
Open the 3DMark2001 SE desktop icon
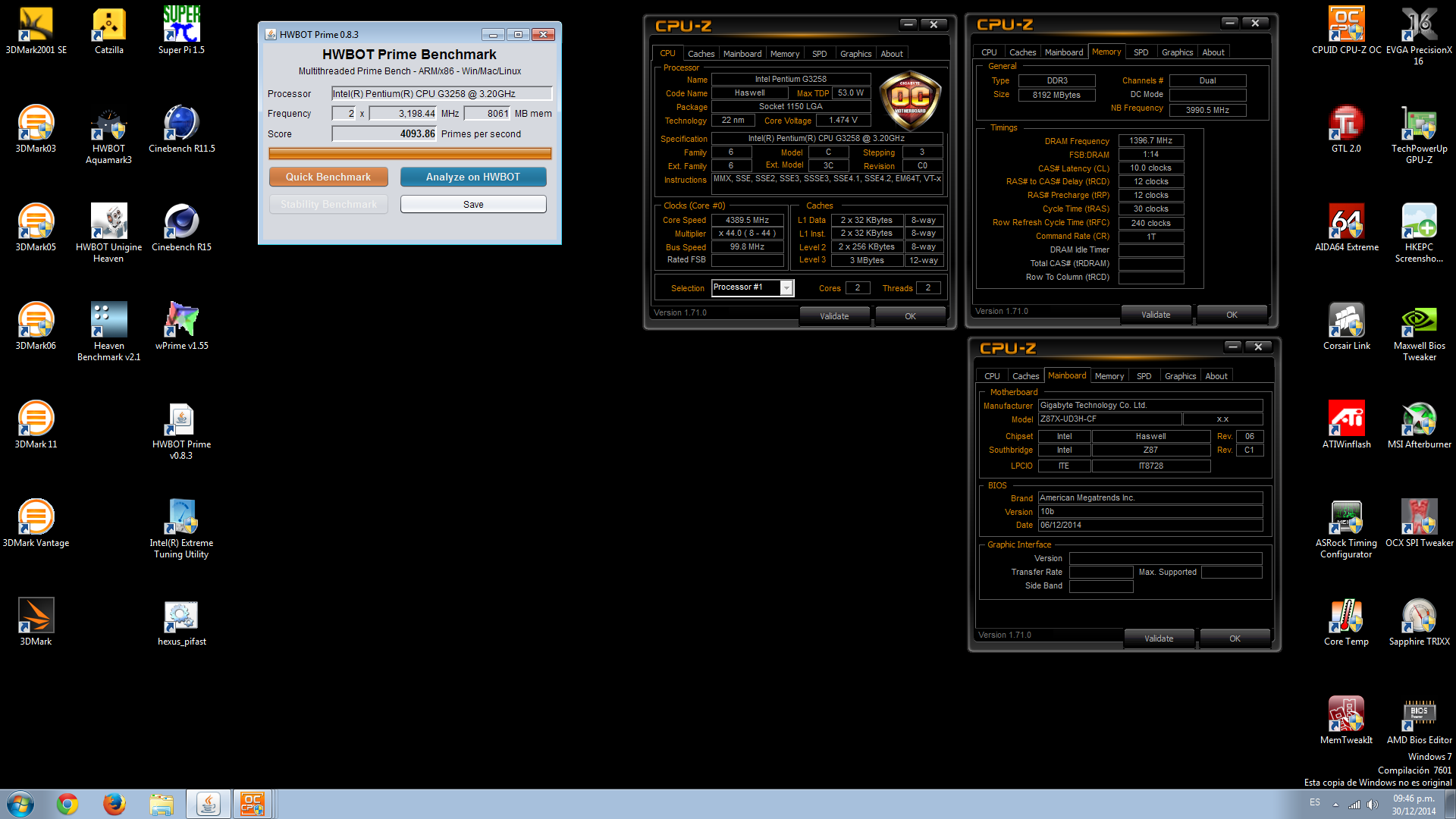tap(36, 30)
